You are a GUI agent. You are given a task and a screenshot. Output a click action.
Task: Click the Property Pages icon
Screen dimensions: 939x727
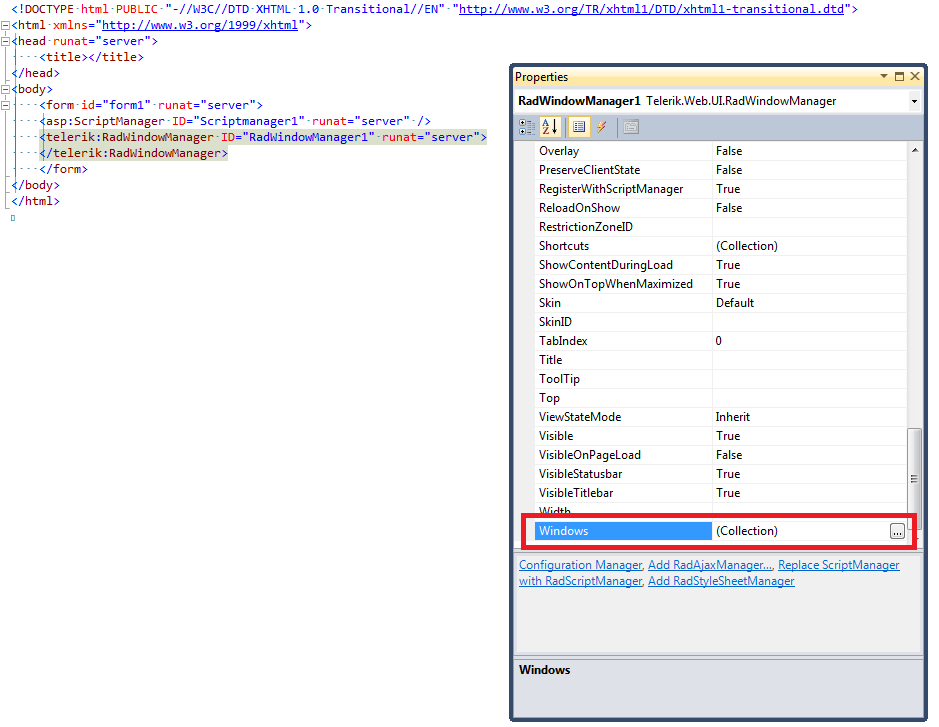coord(631,127)
